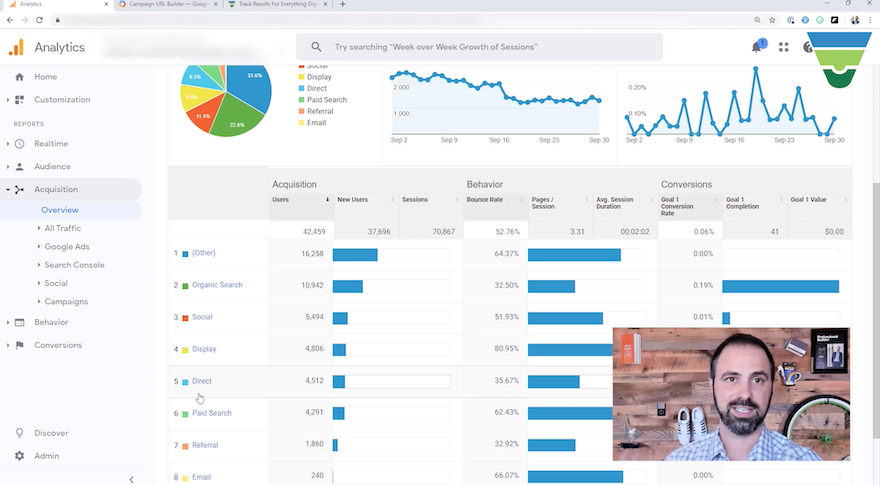The width and height of the screenshot is (880, 485).
Task: Click the Acquisition branching arrows icon
Action: [x=20, y=190]
